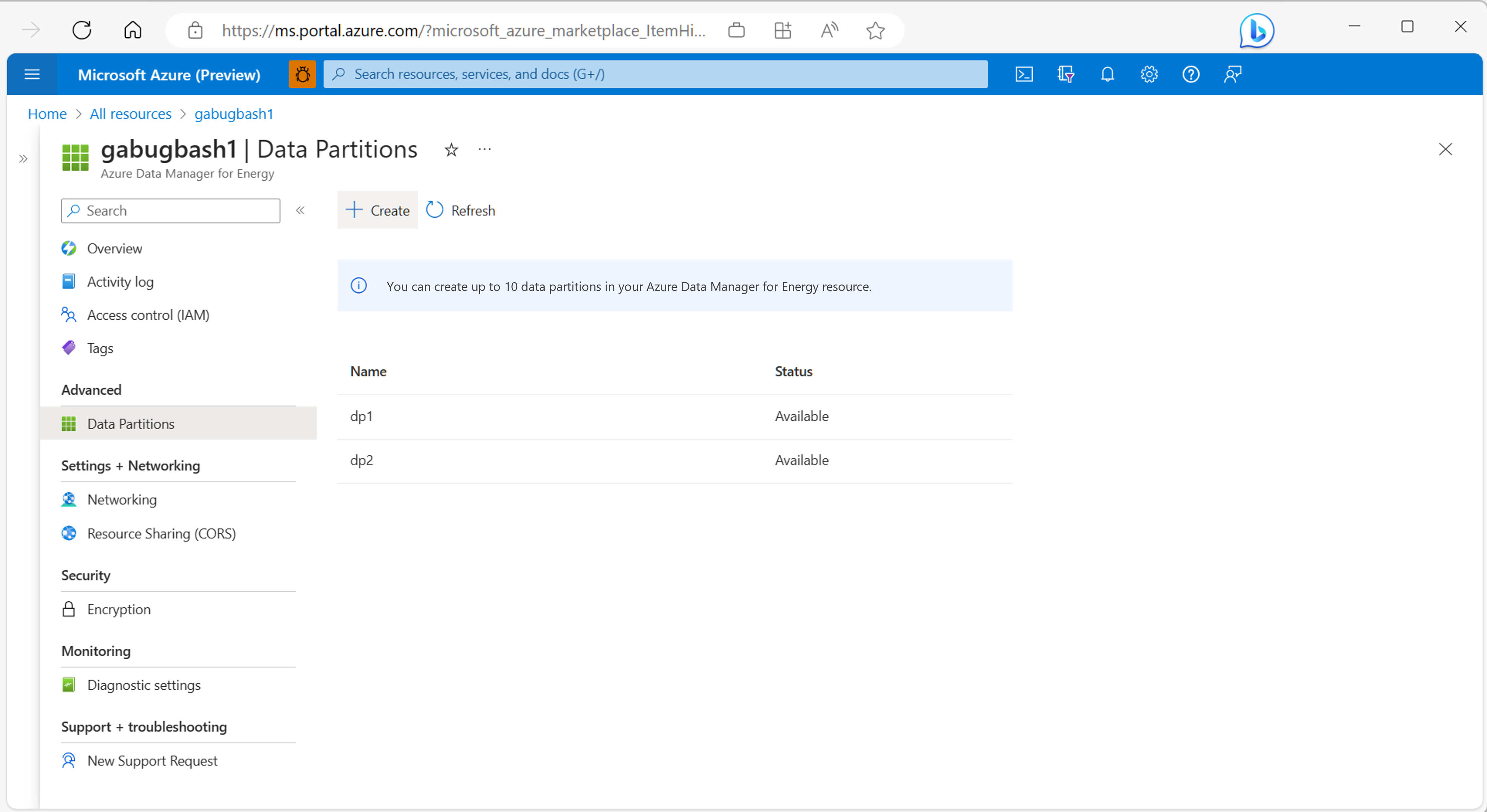Select Activity log in the menu
The height and width of the screenshot is (812, 1487).
(120, 281)
